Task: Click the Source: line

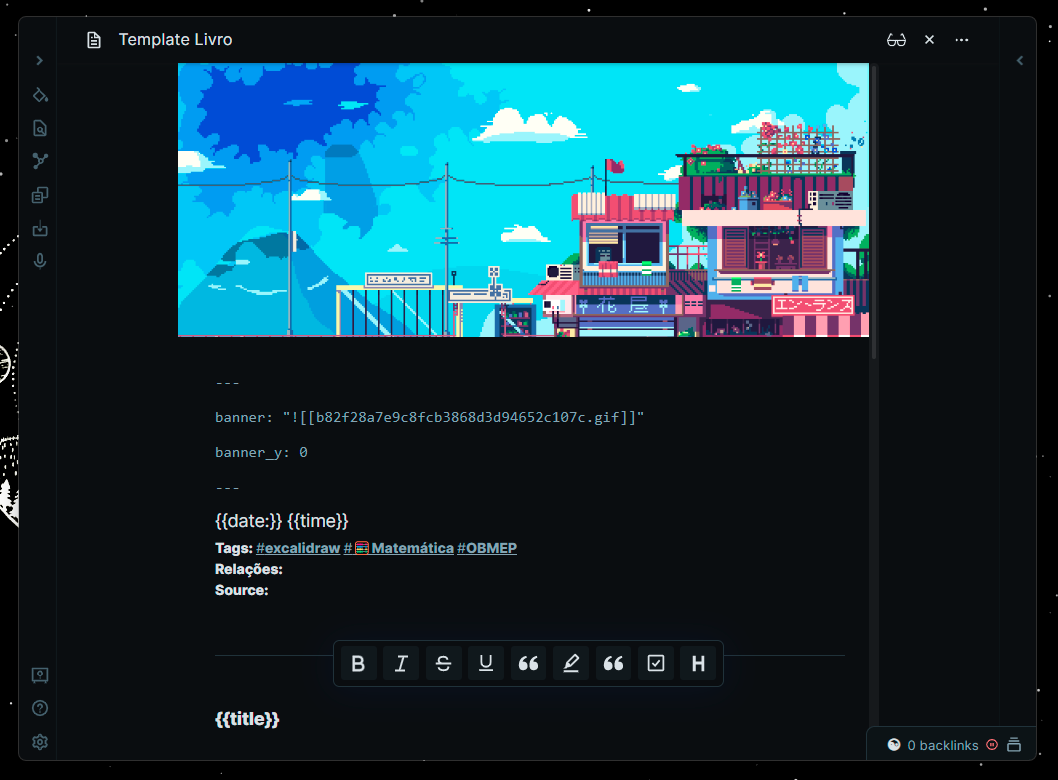Action: [x=242, y=590]
